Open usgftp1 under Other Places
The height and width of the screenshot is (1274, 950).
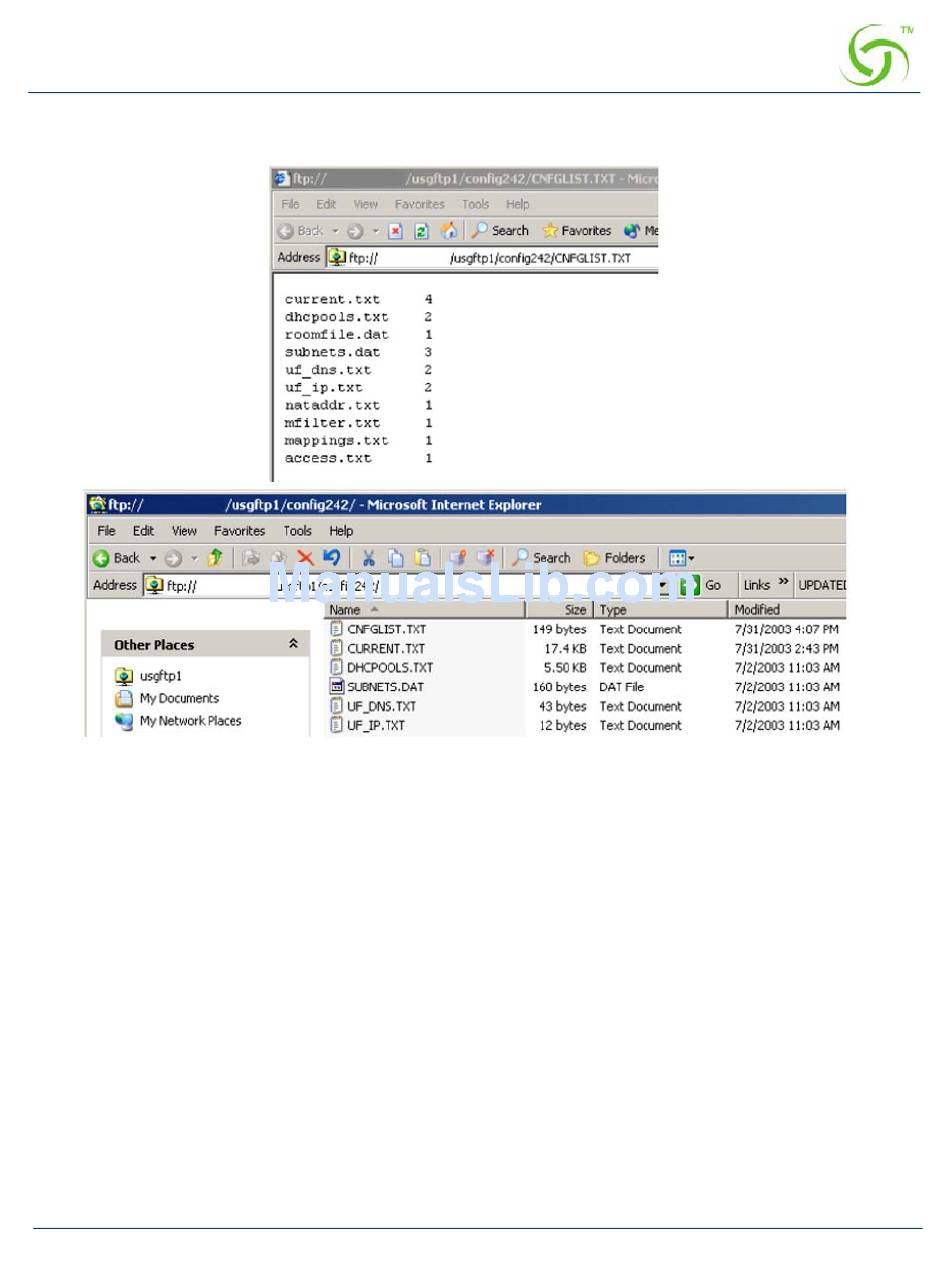149,677
